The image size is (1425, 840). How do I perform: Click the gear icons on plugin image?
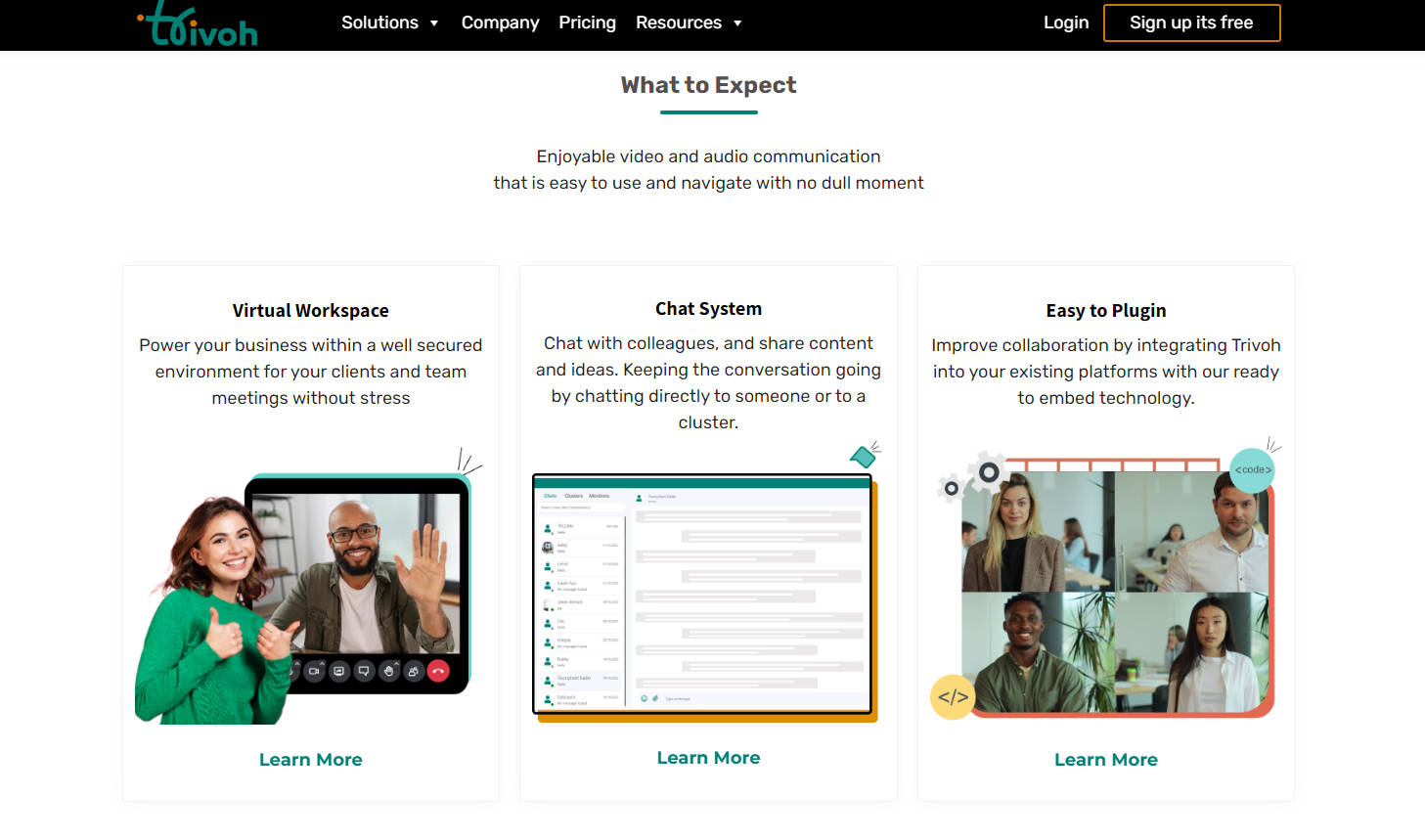pyautogui.click(x=973, y=477)
